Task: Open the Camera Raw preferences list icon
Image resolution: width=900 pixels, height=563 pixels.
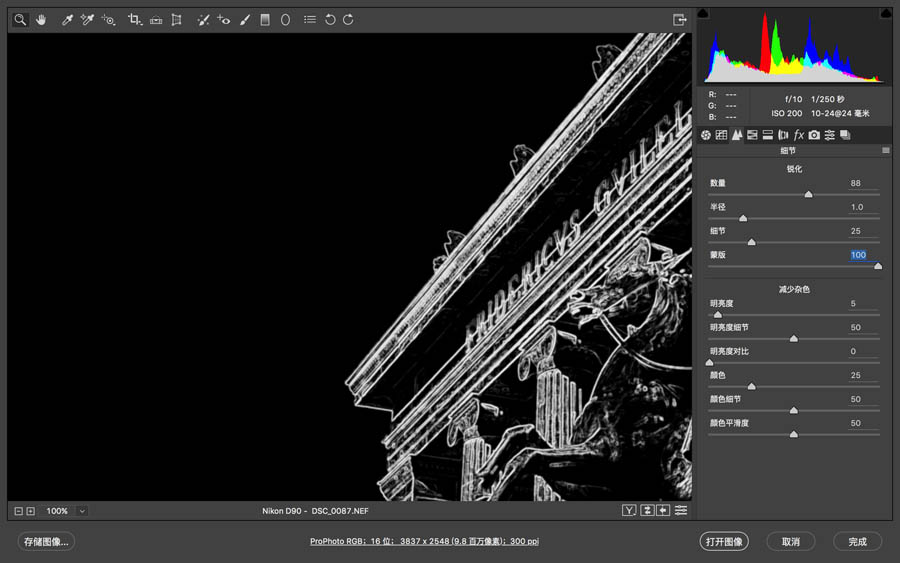Action: tap(309, 20)
